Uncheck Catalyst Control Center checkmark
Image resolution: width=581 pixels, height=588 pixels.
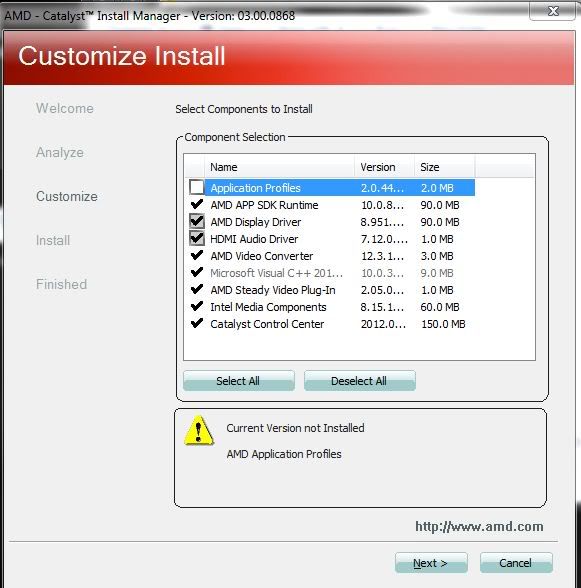197,323
